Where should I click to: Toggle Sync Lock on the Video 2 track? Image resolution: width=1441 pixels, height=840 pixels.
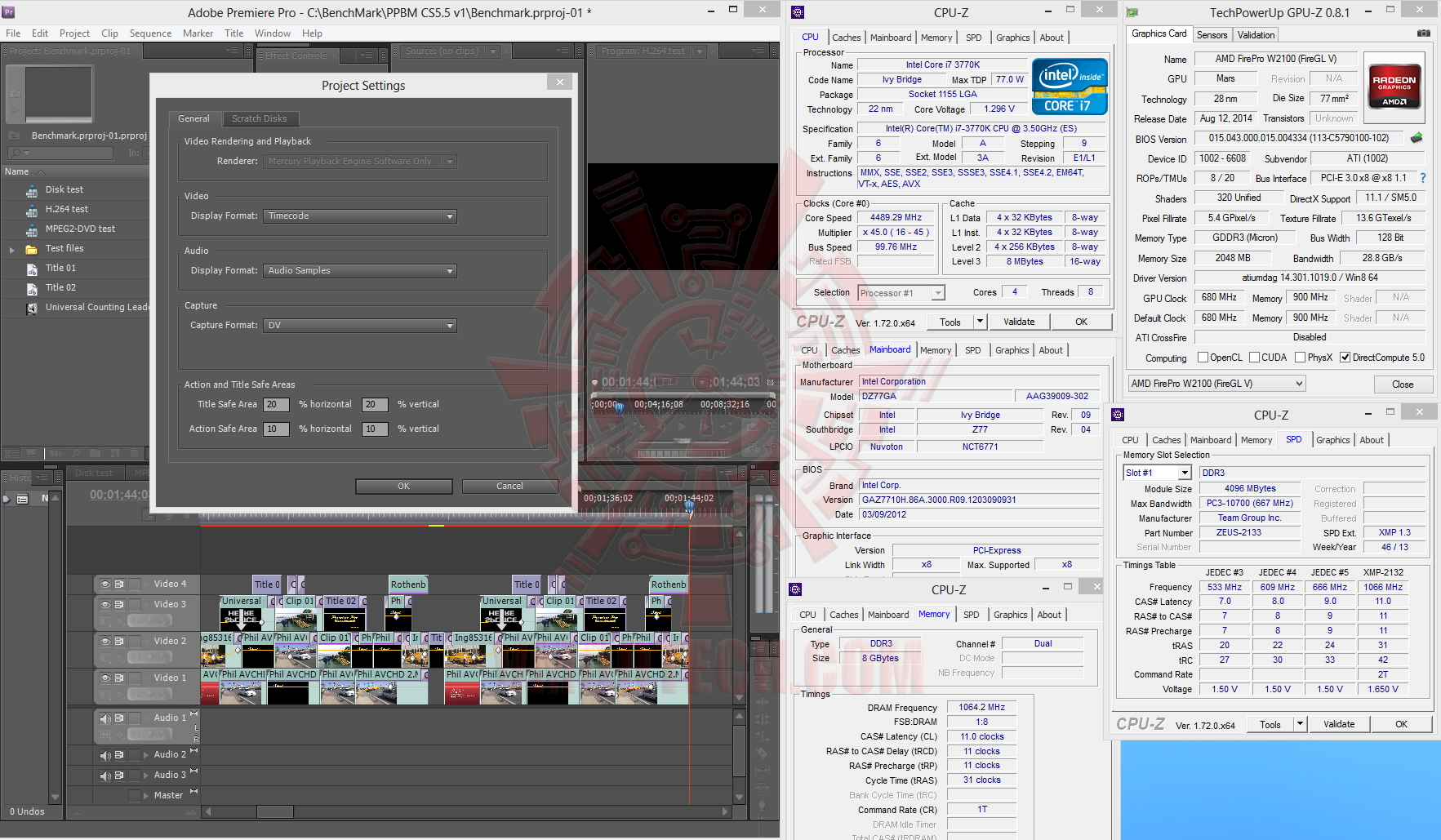tap(120, 642)
